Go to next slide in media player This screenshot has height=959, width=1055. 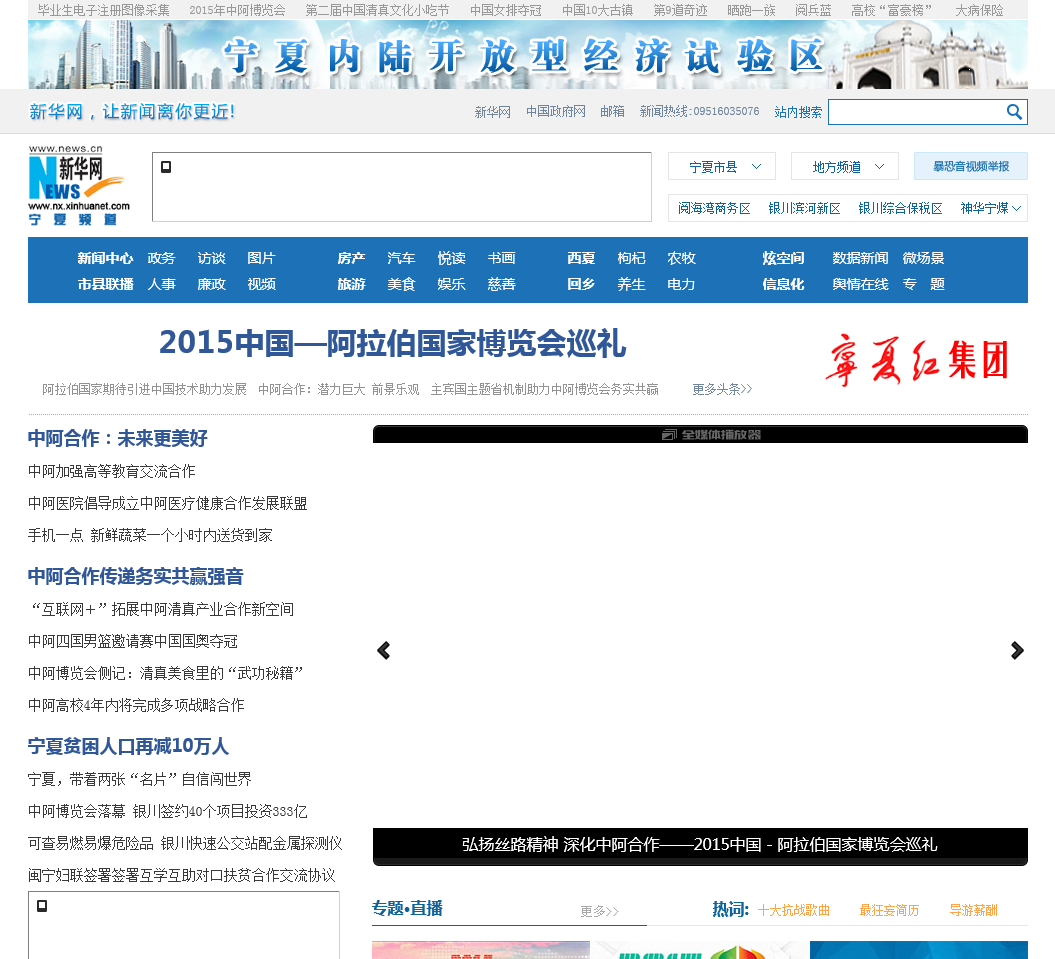[1017, 650]
